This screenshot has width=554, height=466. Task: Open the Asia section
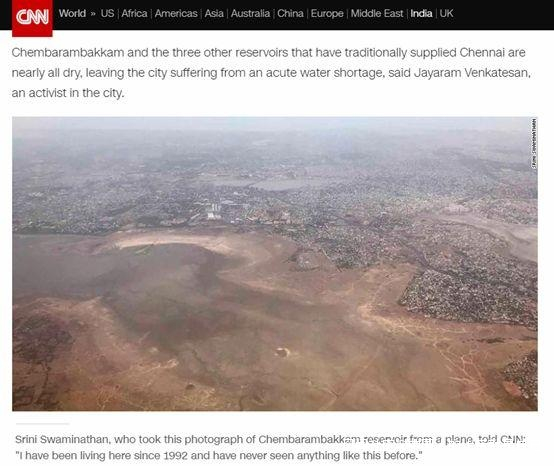click(x=214, y=13)
